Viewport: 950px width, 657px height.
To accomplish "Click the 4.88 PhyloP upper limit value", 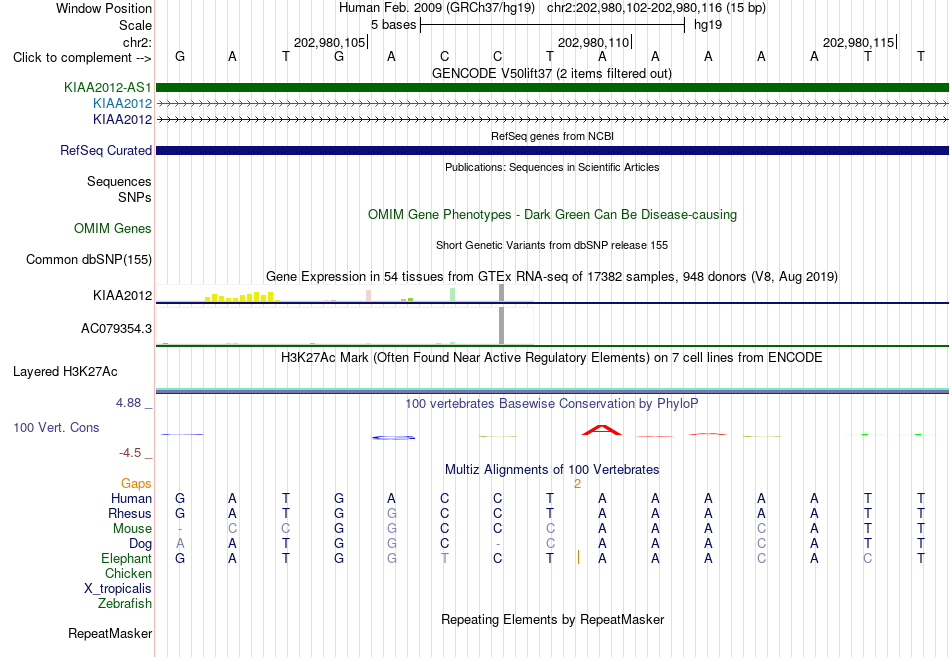I will pos(128,403).
